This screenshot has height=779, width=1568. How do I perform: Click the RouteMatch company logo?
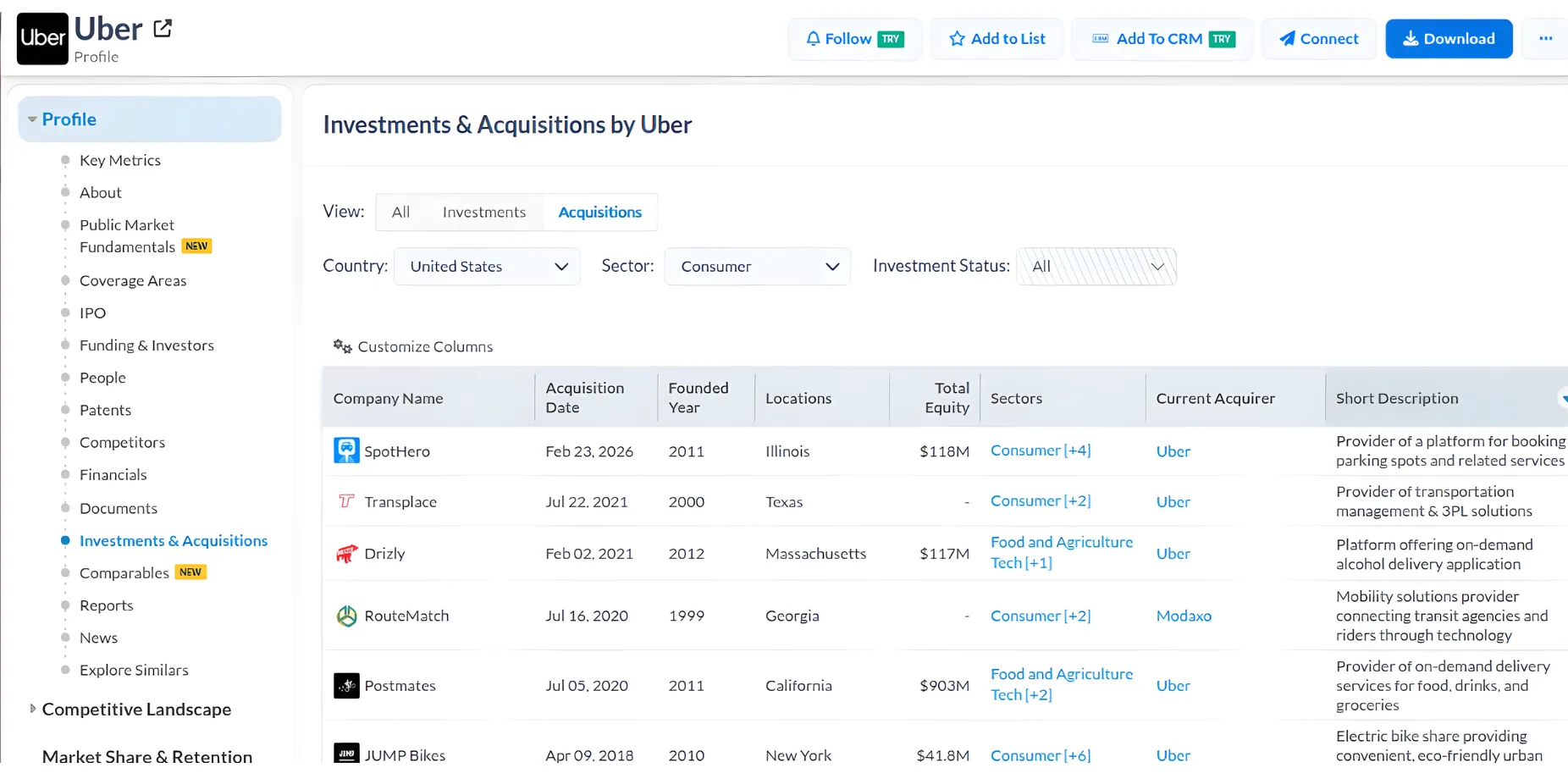pyautogui.click(x=346, y=616)
